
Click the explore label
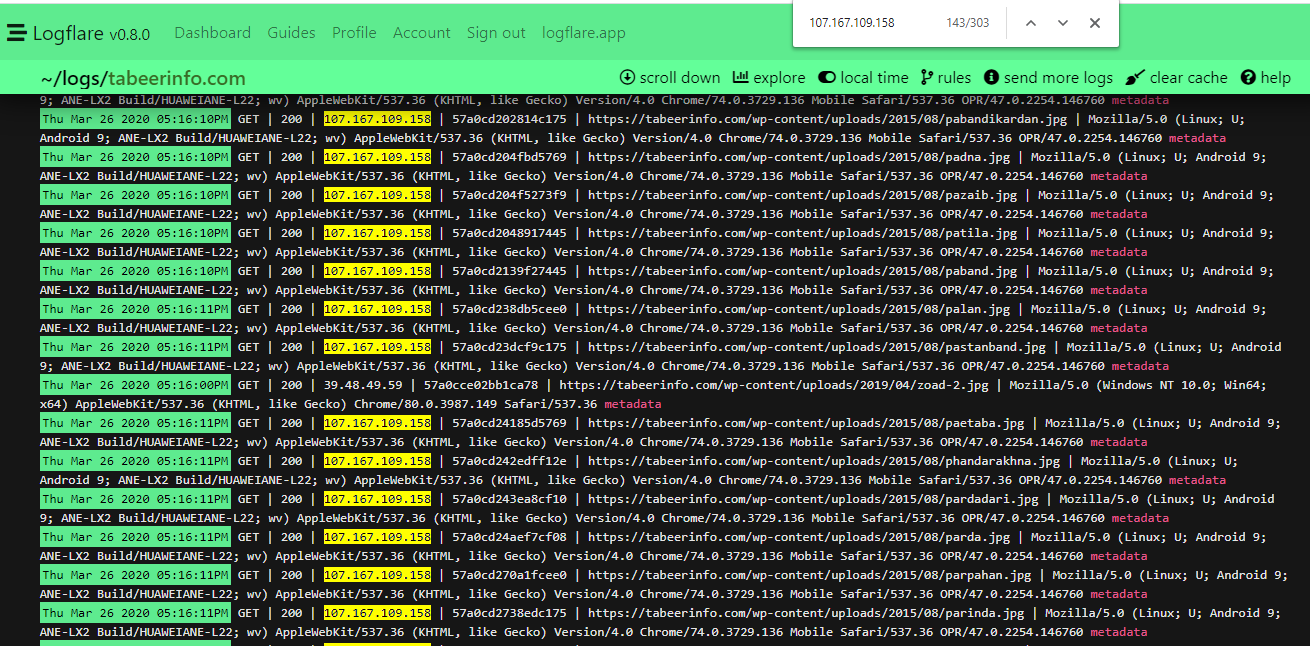pyautogui.click(x=779, y=77)
